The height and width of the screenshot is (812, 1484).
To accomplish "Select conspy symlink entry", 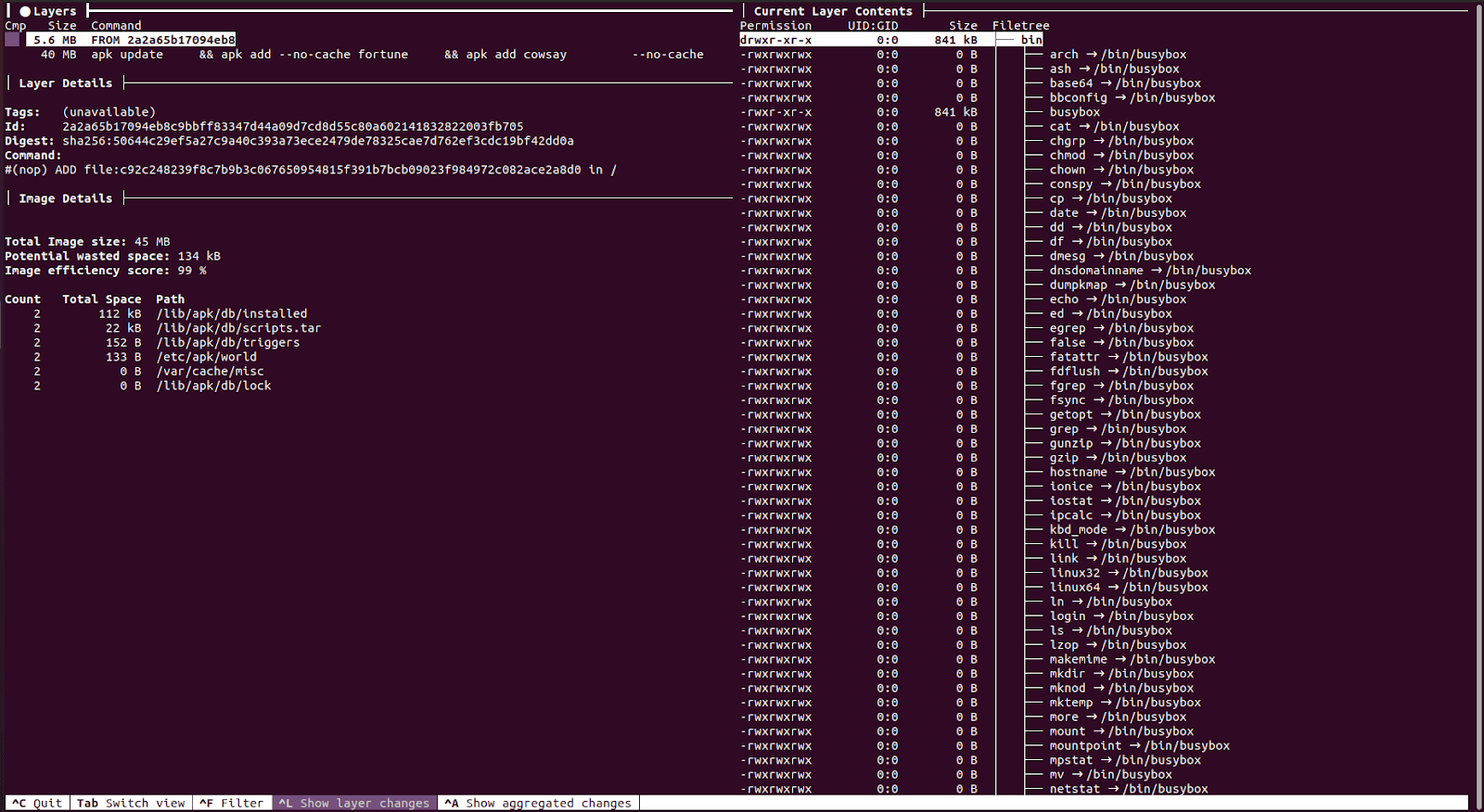I will coord(1125,184).
